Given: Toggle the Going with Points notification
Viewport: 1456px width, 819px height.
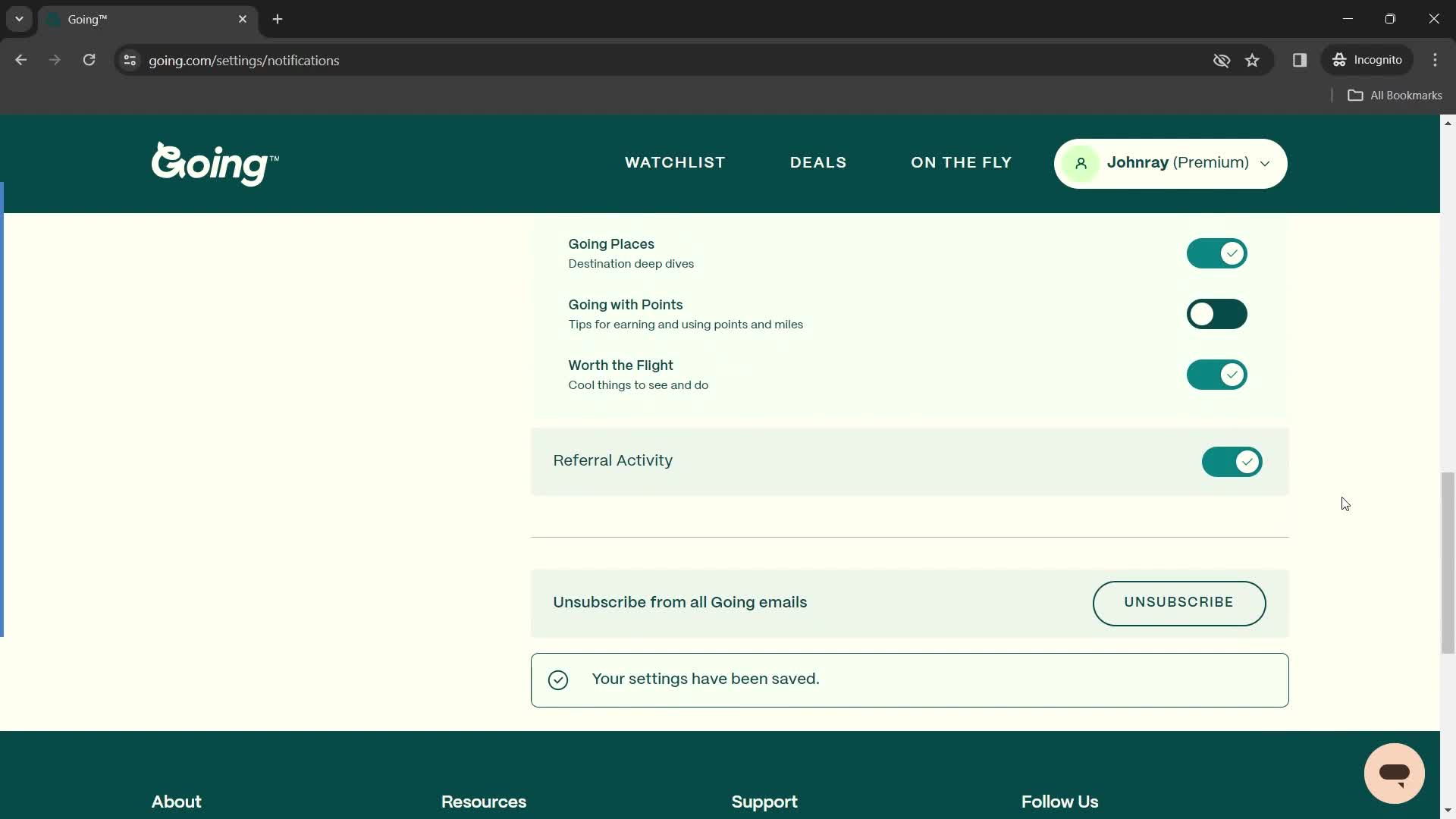Looking at the screenshot, I should coord(1216,313).
